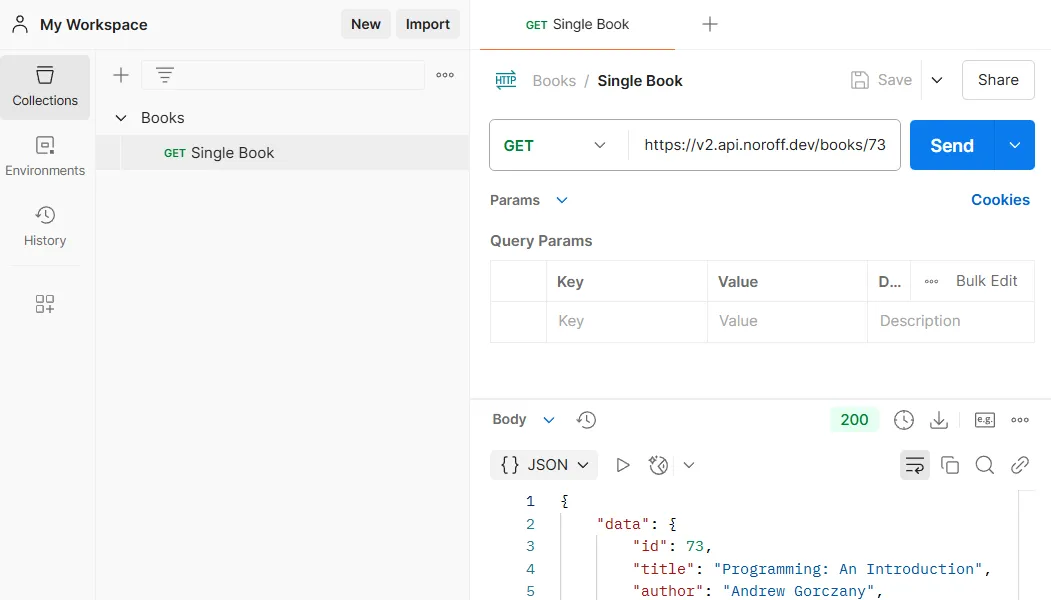Click the "id": 73 JSON line
1051x600 pixels.
click(672, 546)
